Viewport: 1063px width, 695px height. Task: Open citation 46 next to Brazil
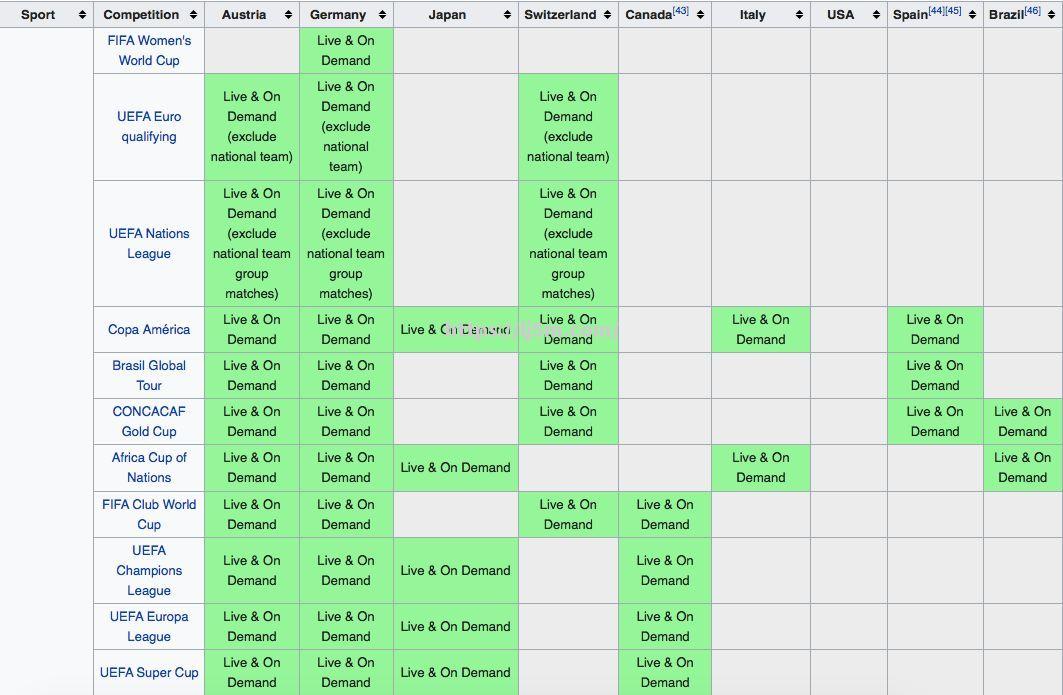coord(1032,11)
